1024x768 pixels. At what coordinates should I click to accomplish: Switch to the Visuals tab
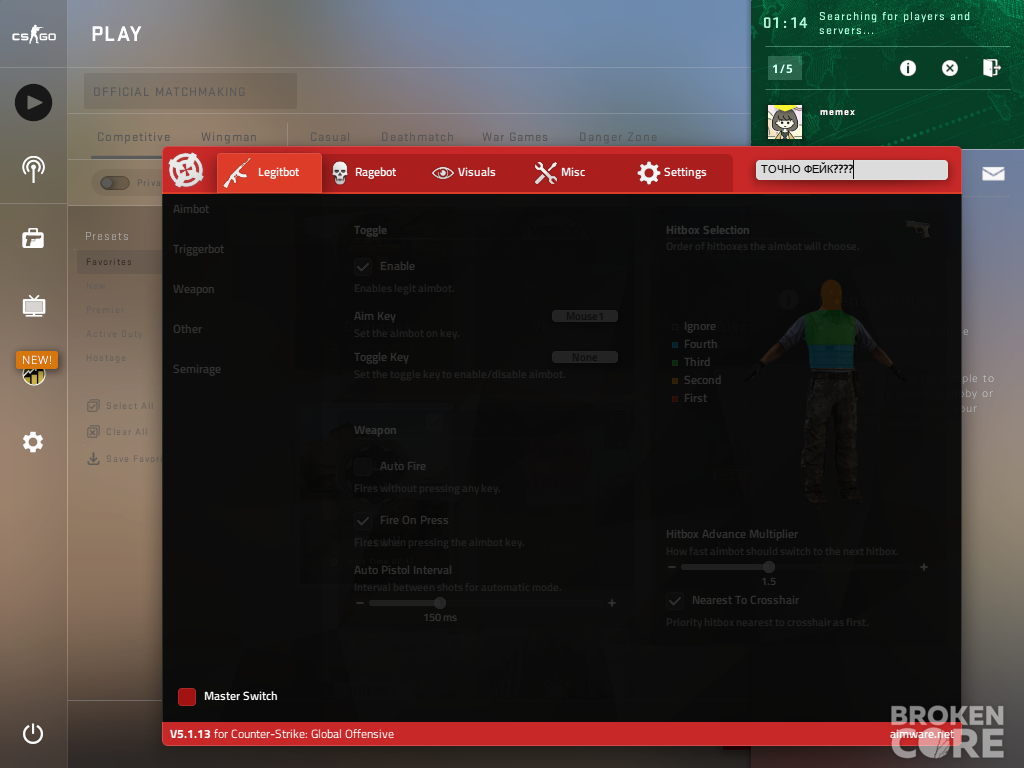click(x=464, y=172)
